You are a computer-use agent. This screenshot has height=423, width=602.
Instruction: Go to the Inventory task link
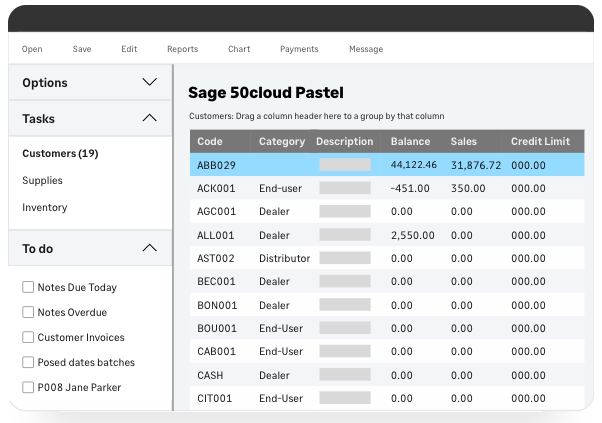click(x=45, y=208)
